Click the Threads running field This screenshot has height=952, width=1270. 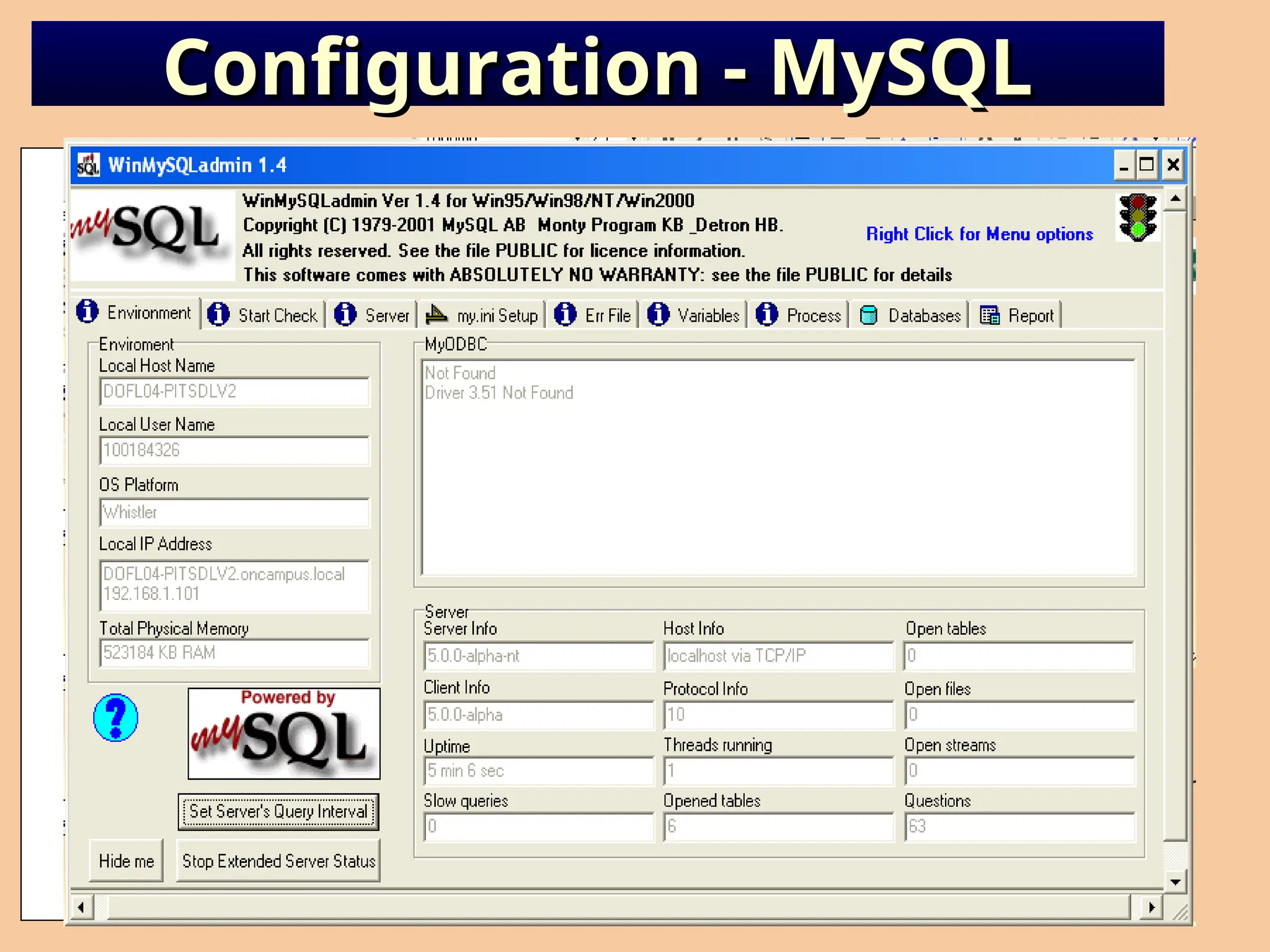click(x=779, y=770)
